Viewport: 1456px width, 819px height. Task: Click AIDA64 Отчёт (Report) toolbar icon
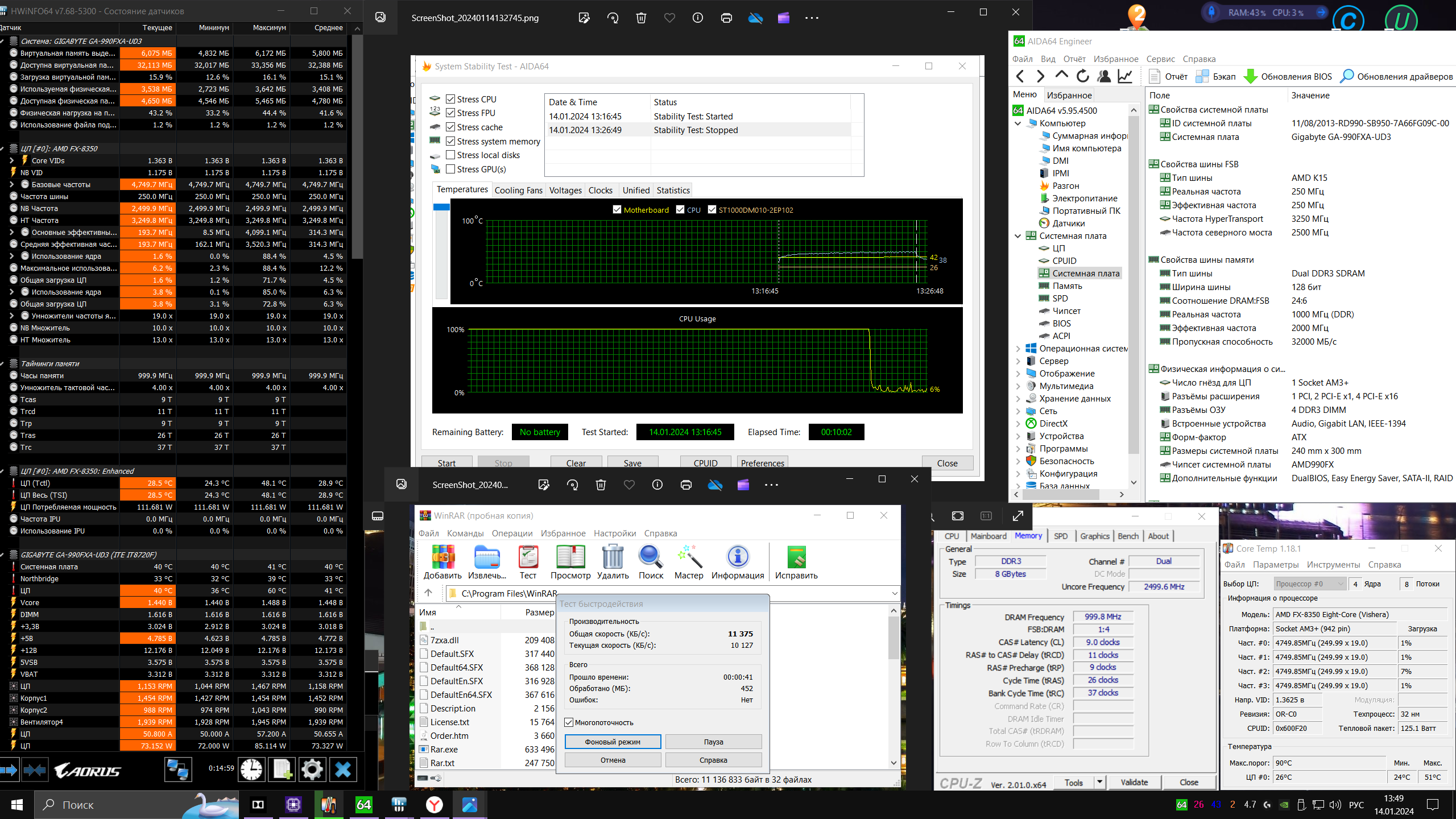click(1168, 76)
